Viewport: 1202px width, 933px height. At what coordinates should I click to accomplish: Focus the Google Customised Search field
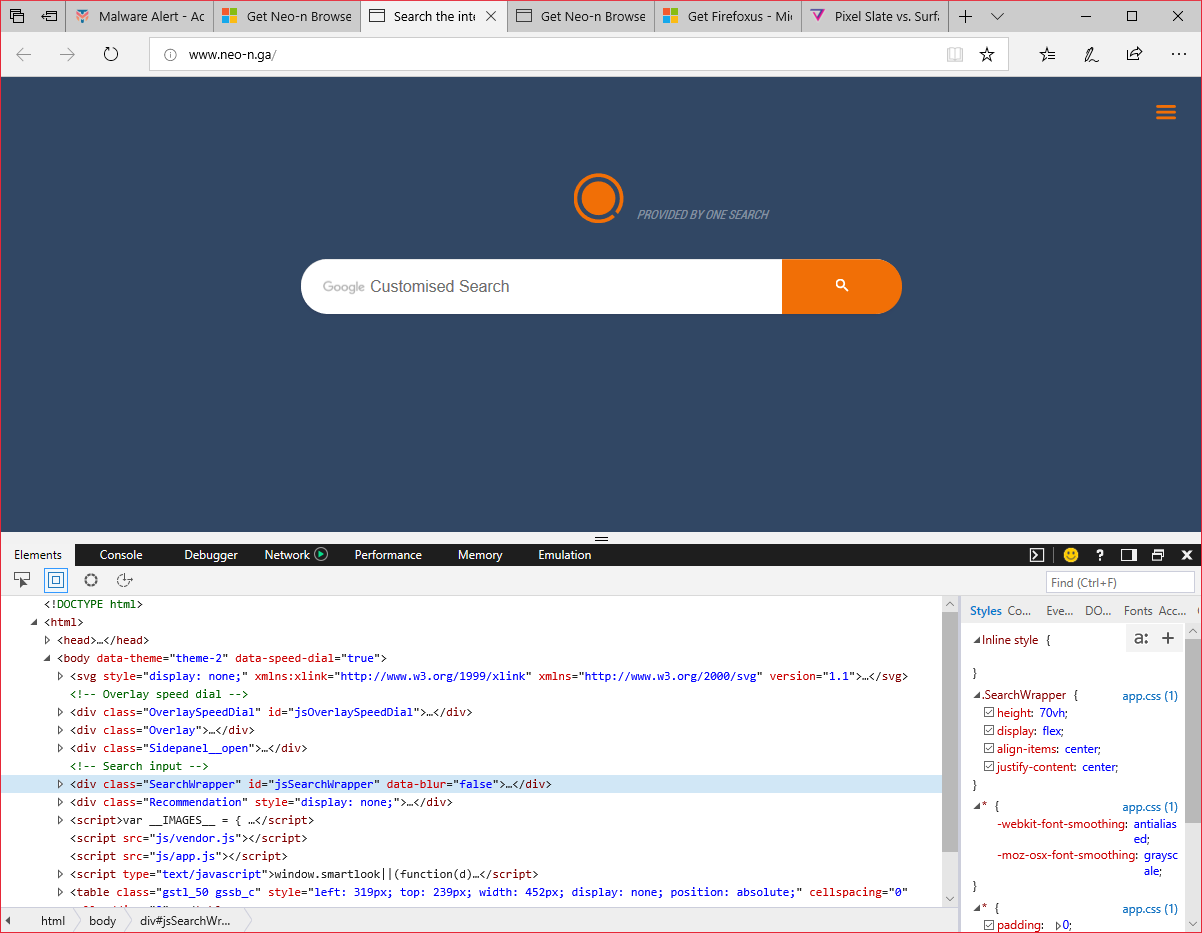[x=541, y=286]
